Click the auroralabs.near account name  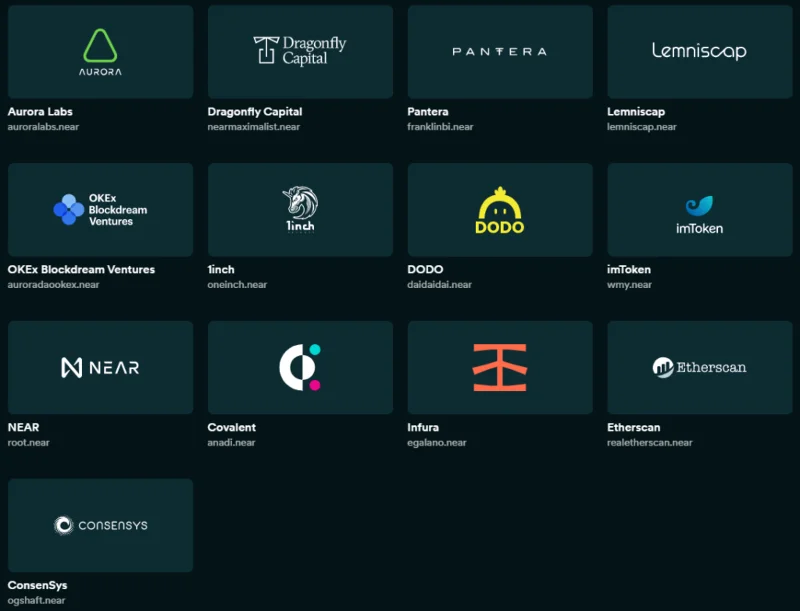[43, 127]
